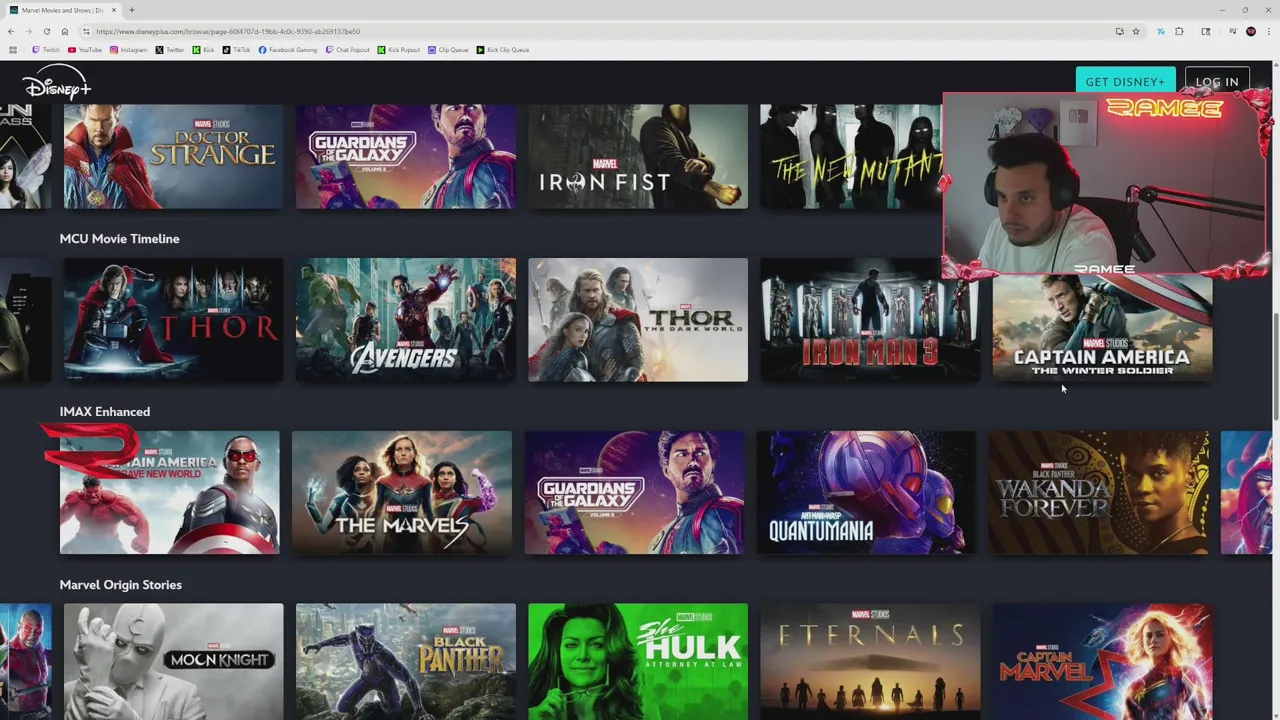Screen dimensions: 1280x720
Task: Click the install app icon in address bar
Action: click(x=1119, y=31)
